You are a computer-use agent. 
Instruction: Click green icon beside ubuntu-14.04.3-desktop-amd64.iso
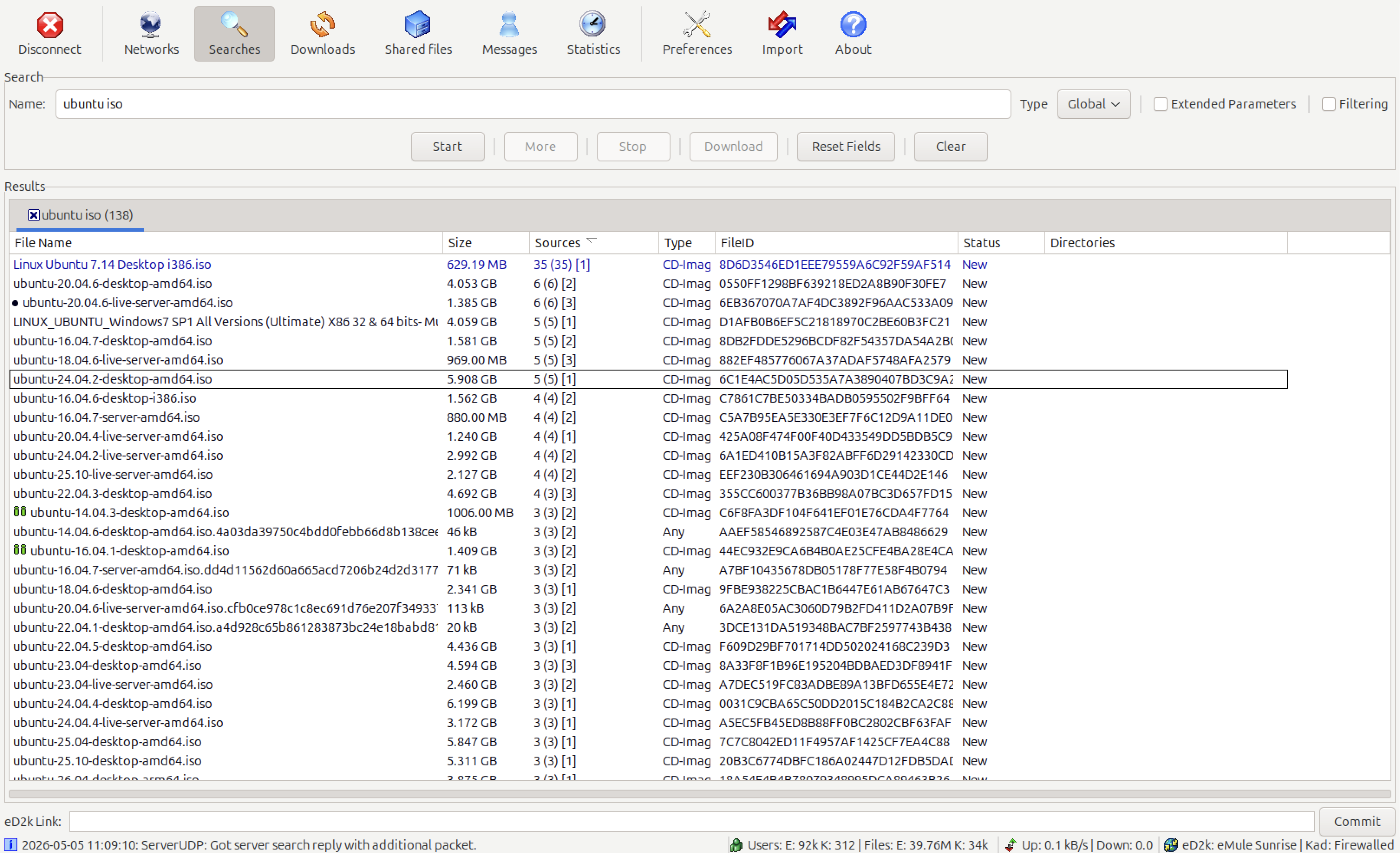(20, 512)
